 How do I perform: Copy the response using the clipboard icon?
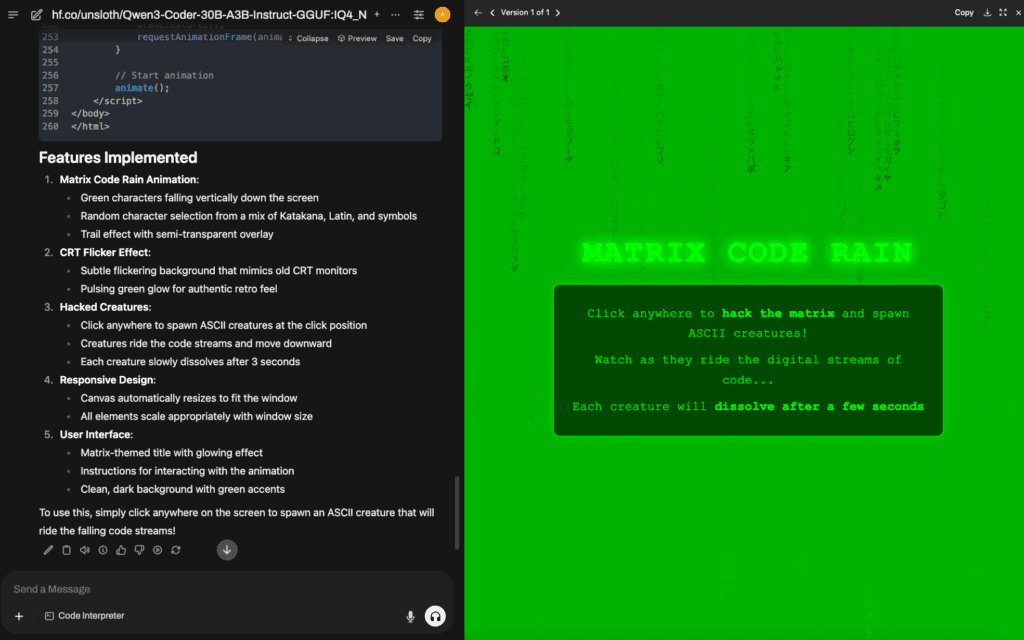click(x=67, y=550)
